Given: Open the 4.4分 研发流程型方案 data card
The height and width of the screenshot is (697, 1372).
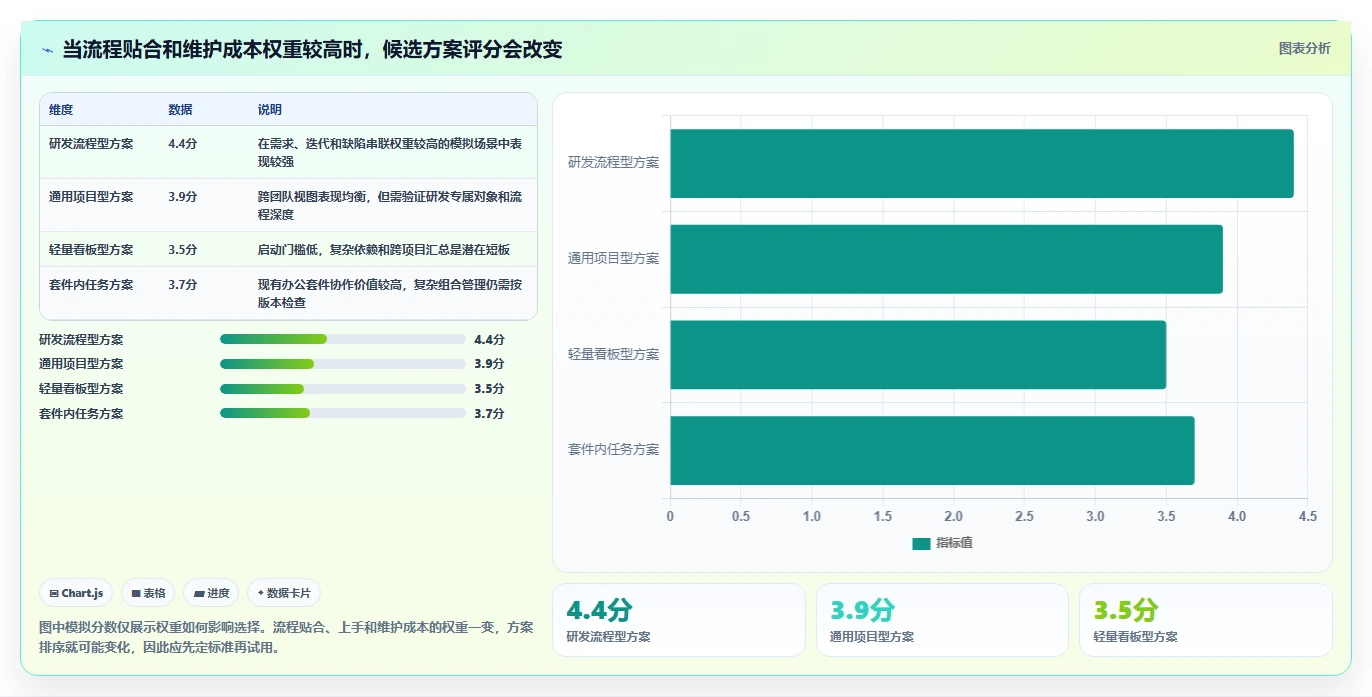Looking at the screenshot, I should [x=679, y=620].
